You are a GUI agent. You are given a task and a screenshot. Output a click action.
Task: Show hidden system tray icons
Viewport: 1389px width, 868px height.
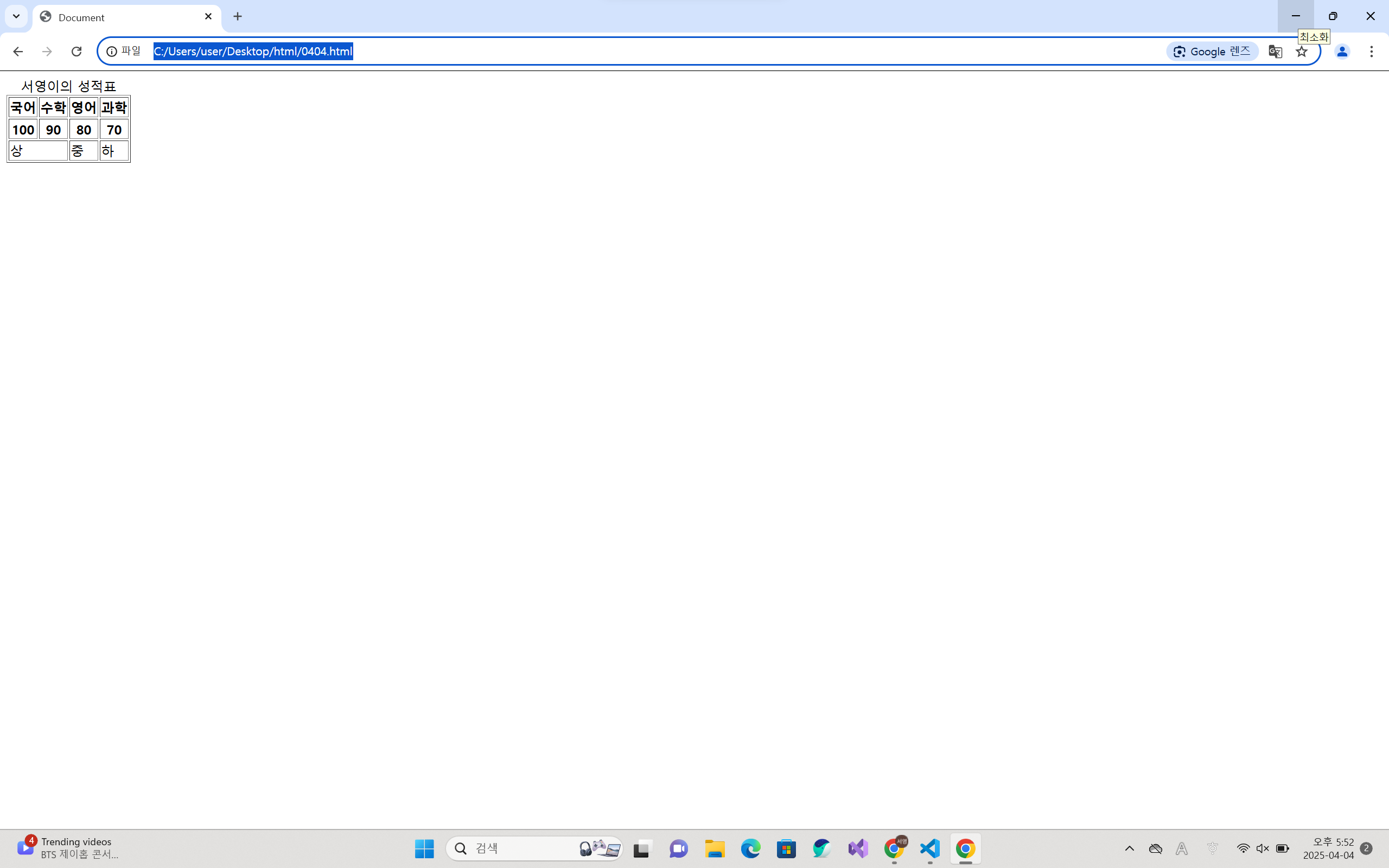tap(1129, 848)
